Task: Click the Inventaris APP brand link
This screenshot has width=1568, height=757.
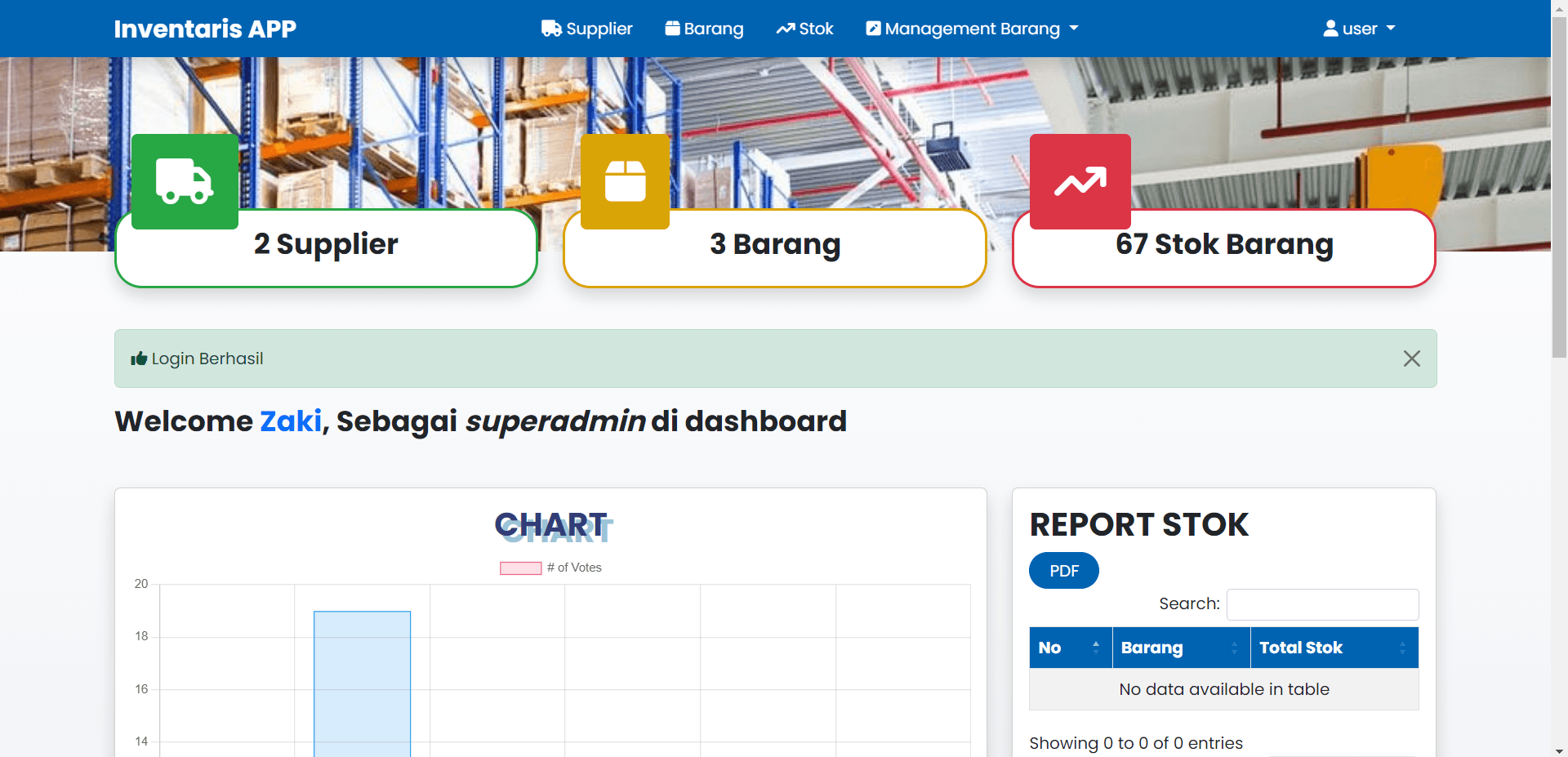Action: click(x=205, y=29)
